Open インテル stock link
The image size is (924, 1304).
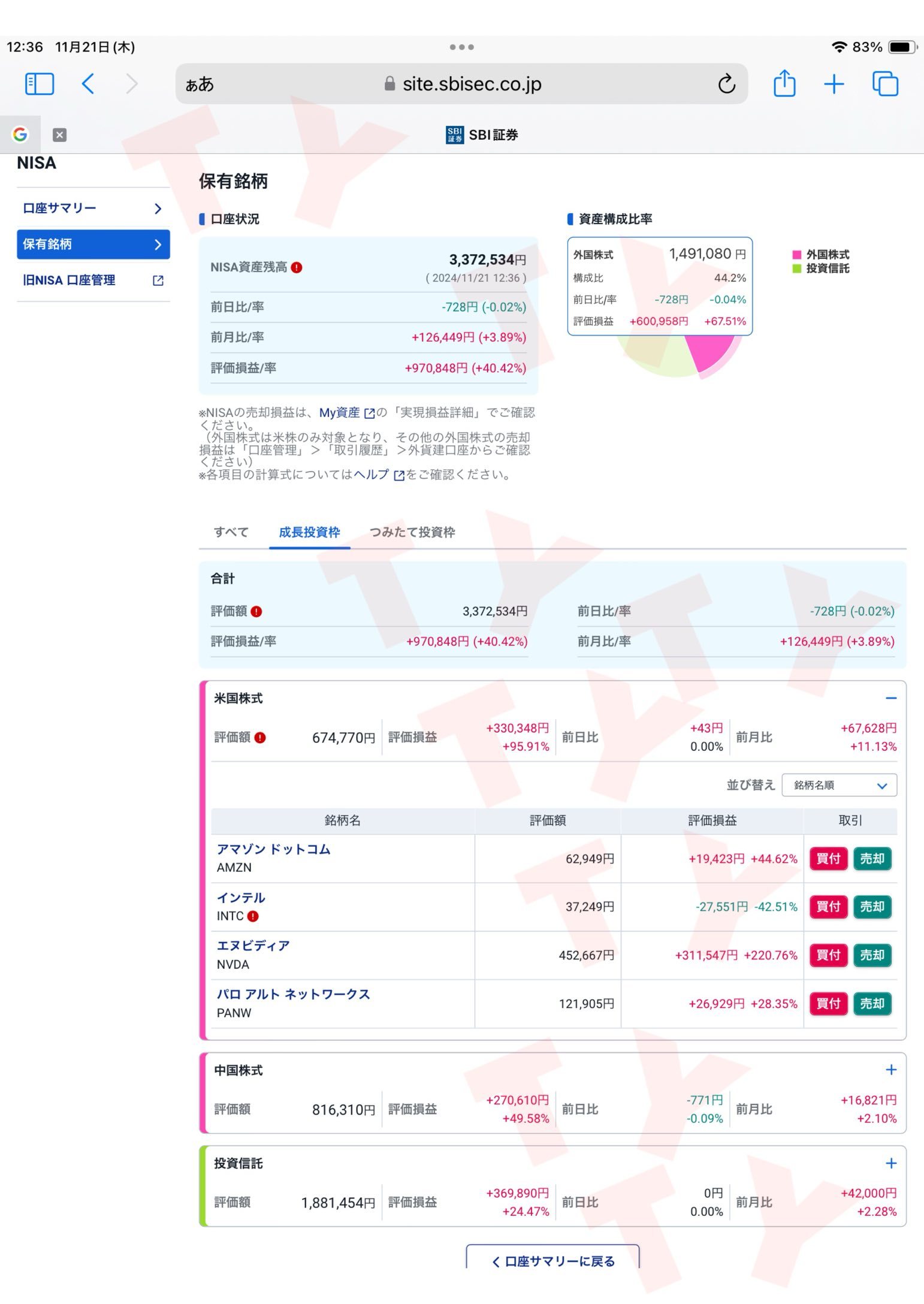coord(241,898)
